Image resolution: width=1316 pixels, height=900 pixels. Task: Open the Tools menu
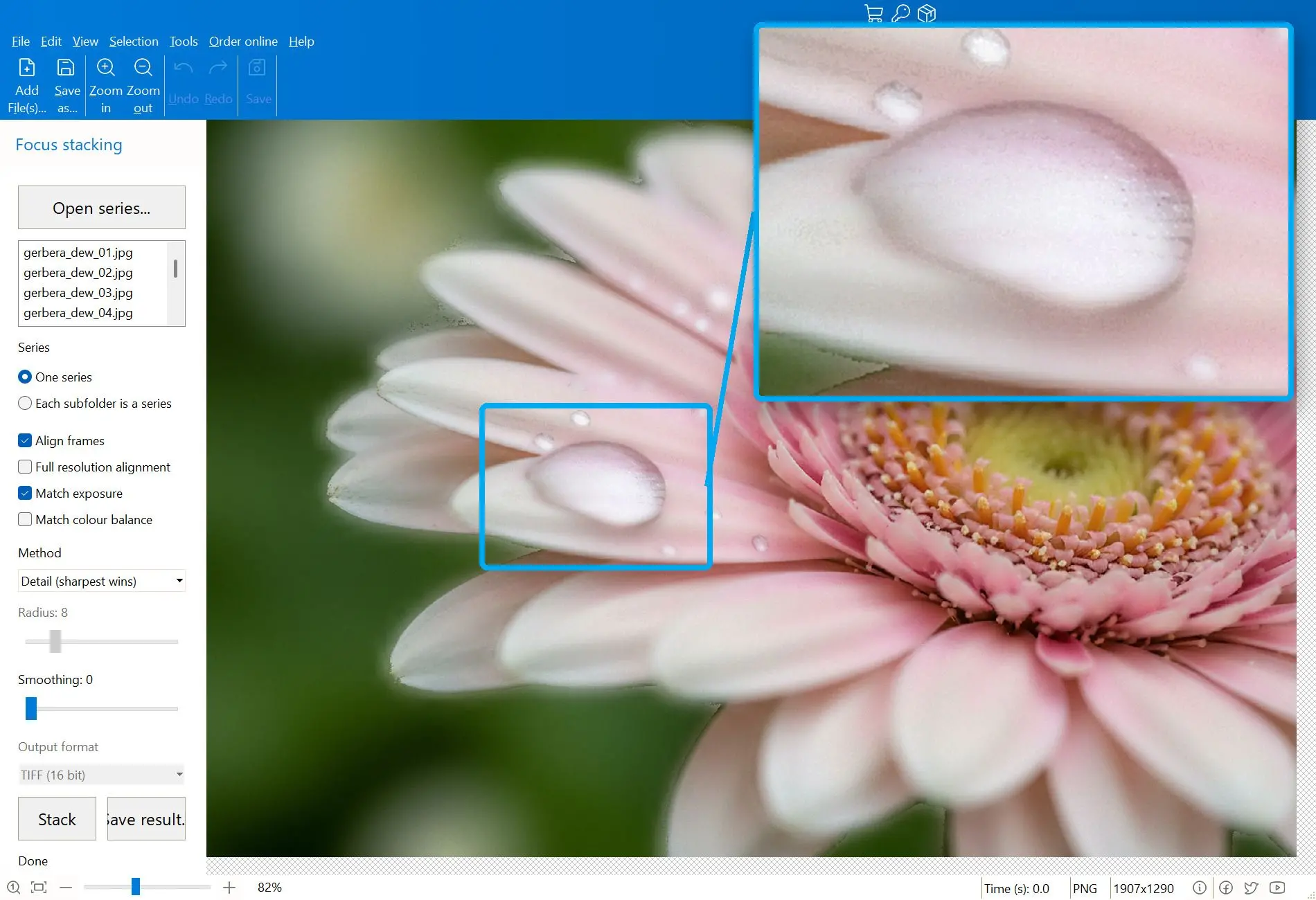point(184,41)
